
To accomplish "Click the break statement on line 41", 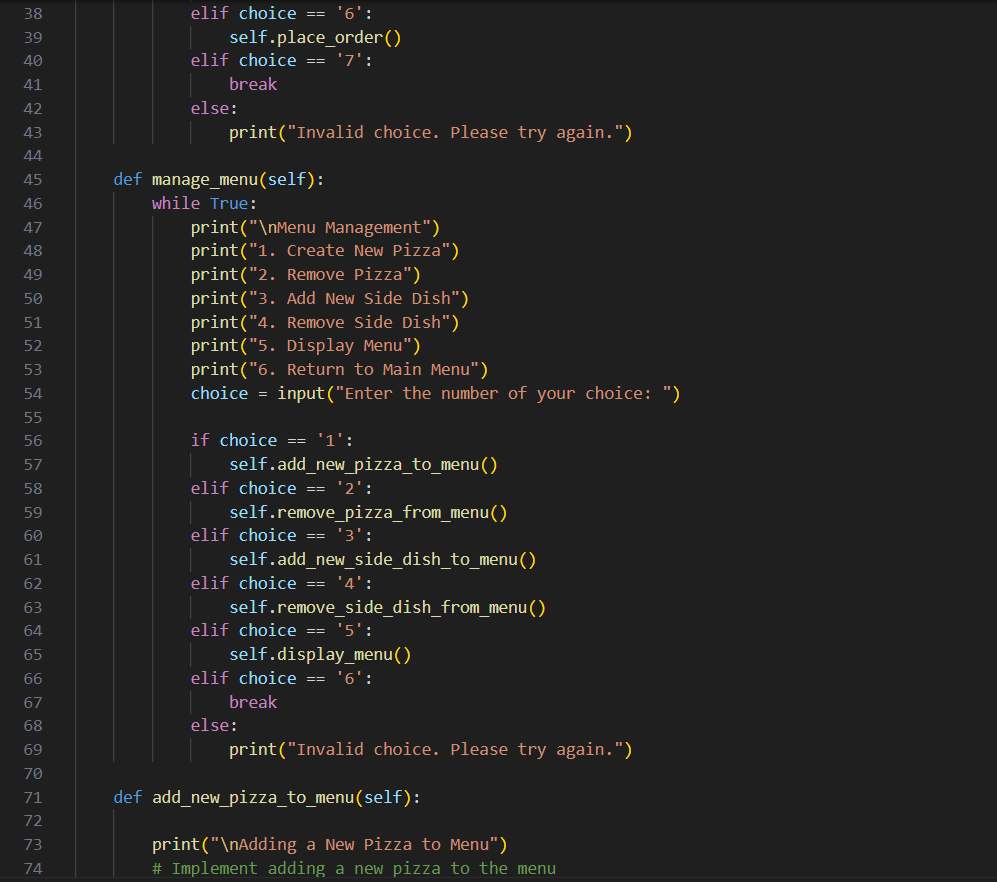I will (253, 85).
